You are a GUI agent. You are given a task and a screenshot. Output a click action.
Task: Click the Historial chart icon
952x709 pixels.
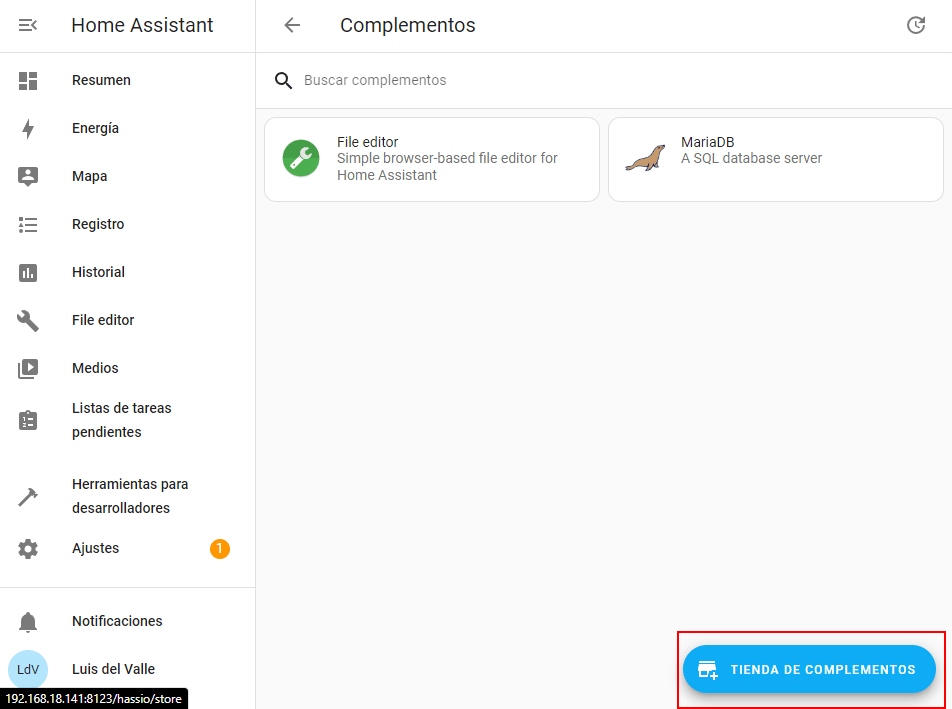[x=28, y=273]
